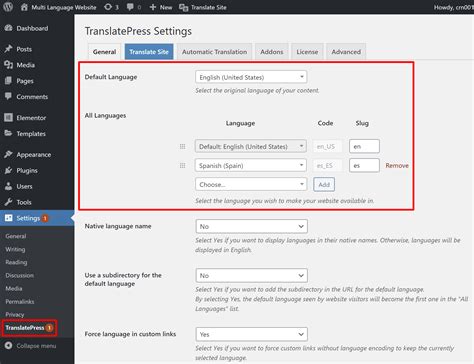
Task: Open the Writing settings submenu item
Action: [15, 249]
